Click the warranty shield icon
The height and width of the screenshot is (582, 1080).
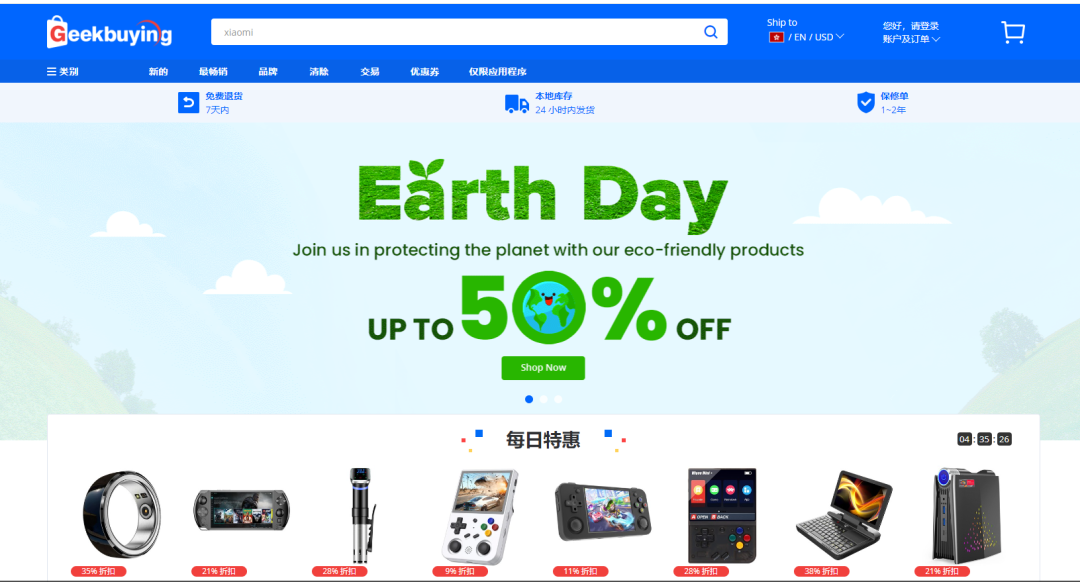pos(866,103)
